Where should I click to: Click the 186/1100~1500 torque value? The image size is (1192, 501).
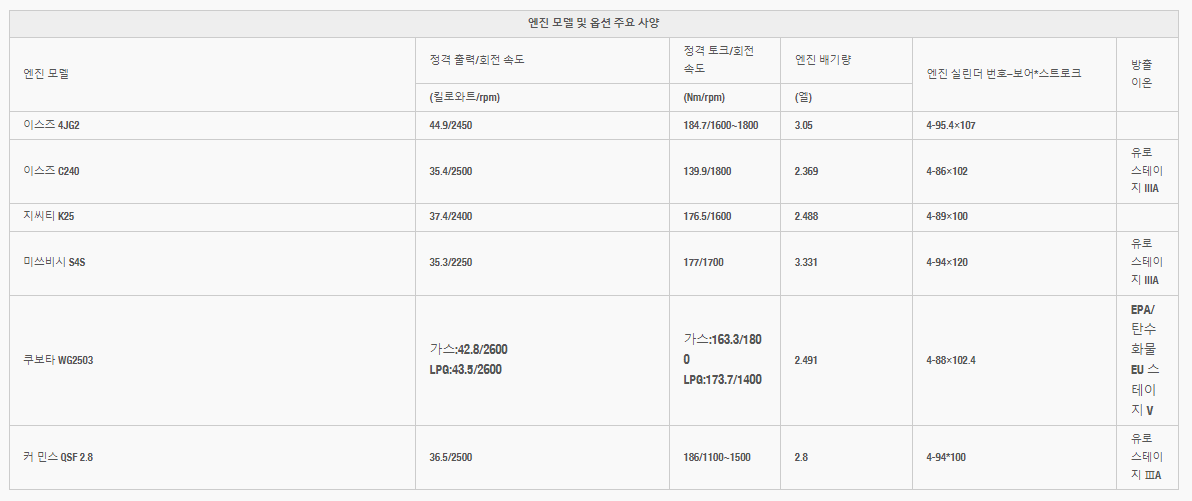717,457
